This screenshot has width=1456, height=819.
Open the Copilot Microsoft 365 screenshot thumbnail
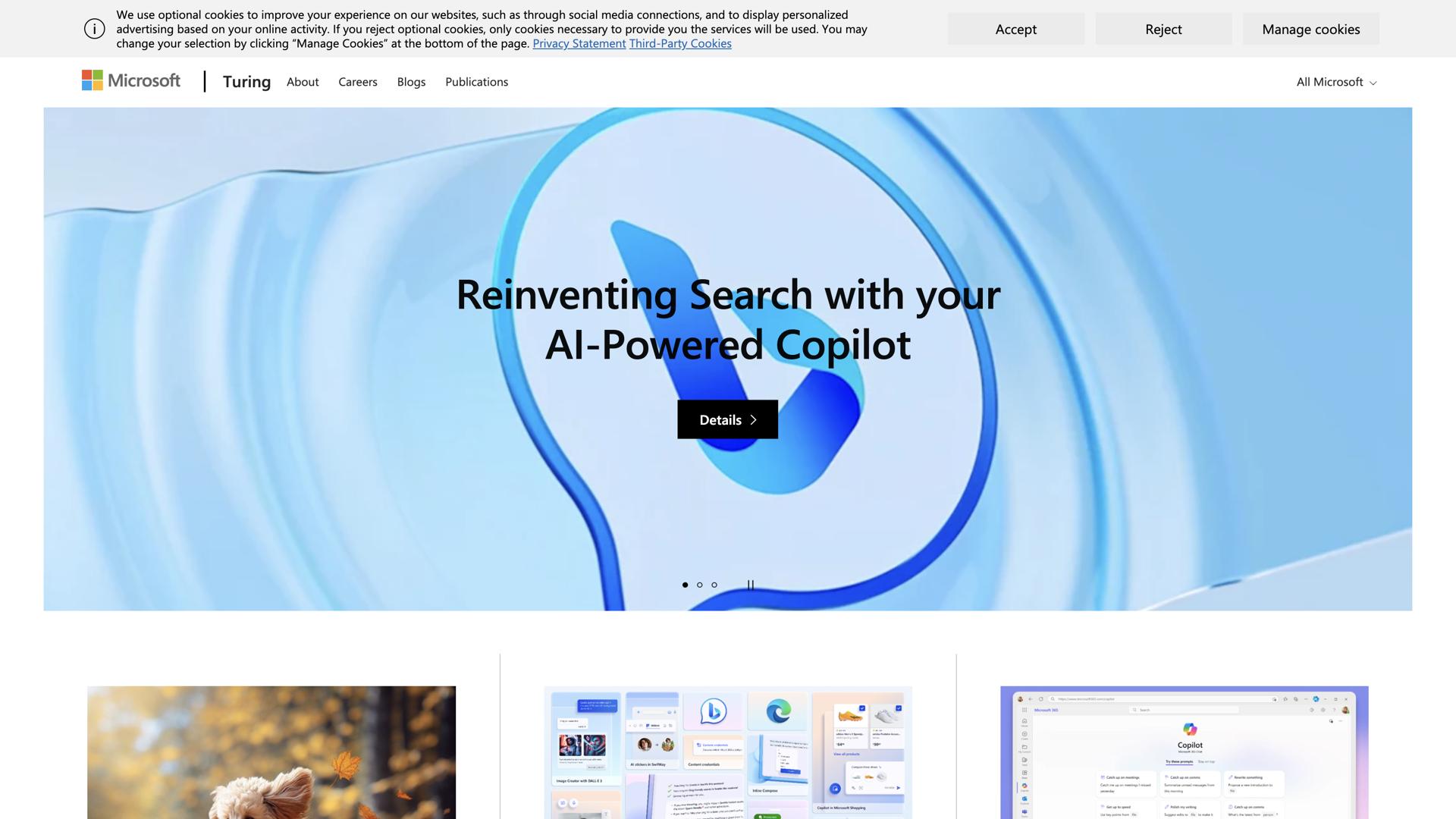(1184, 751)
